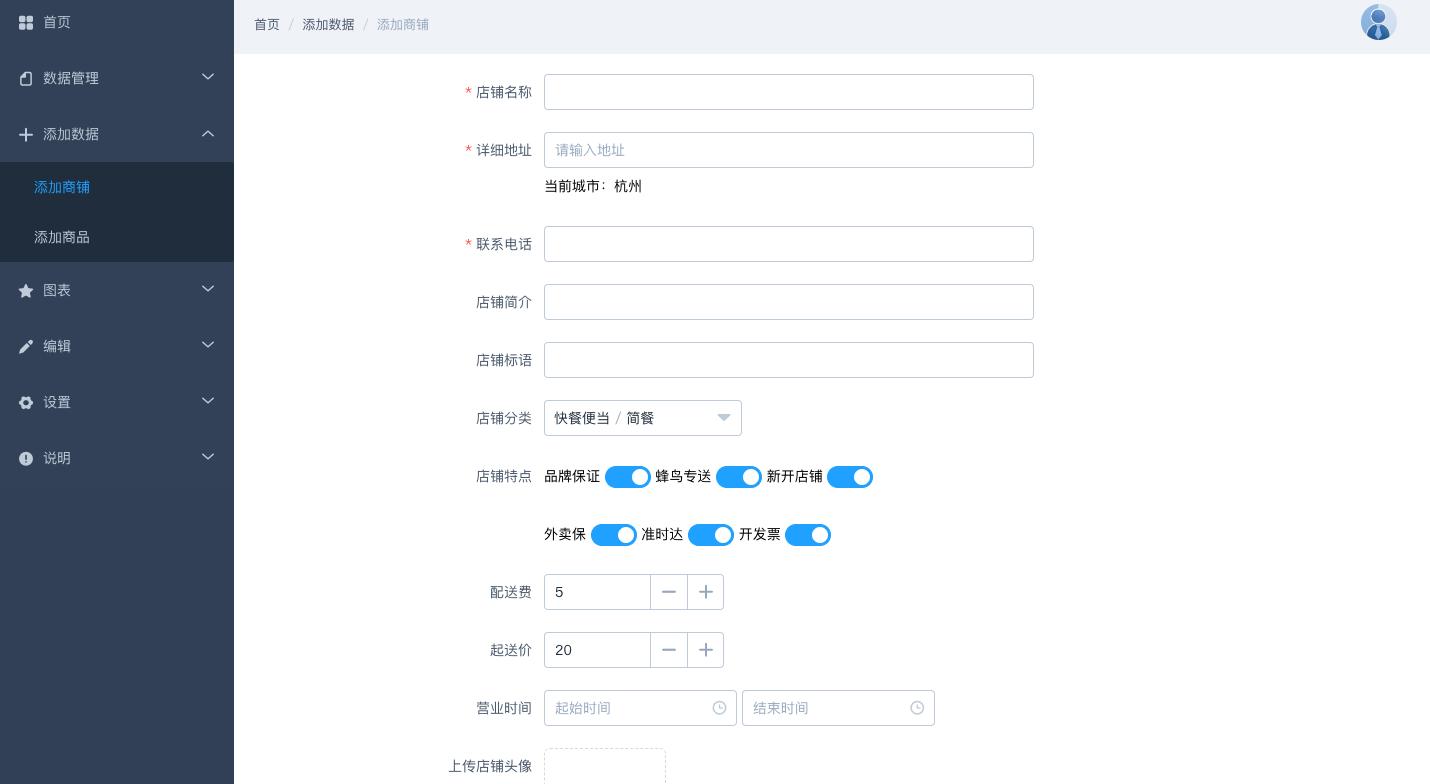1430x784 pixels.
Task: Open the 店铺分类 category dropdown
Action: click(x=643, y=418)
